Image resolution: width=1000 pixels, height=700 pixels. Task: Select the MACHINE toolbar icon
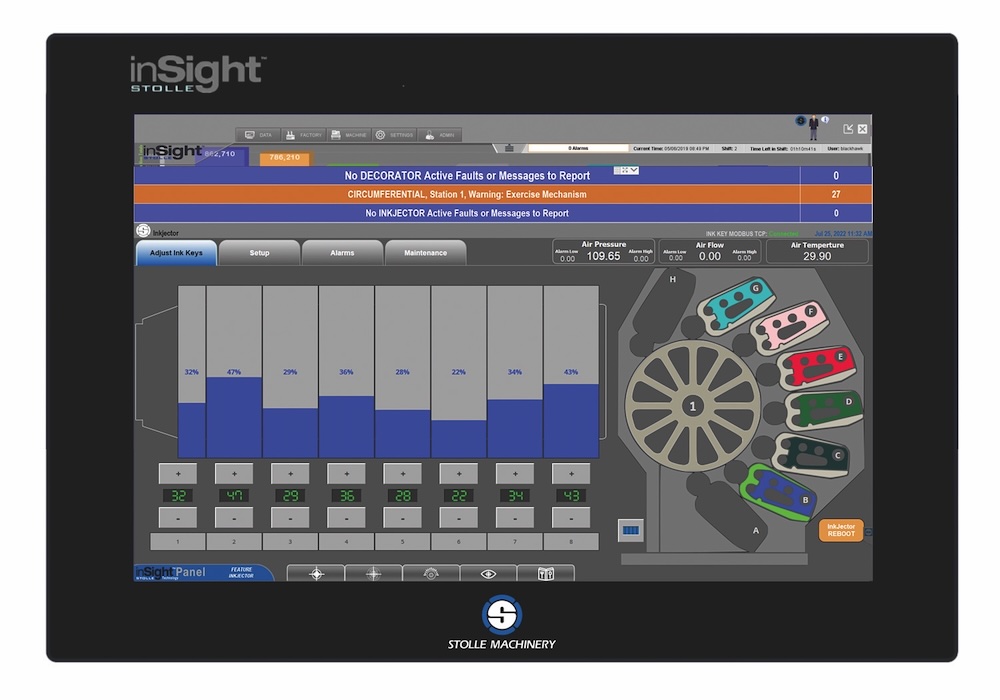click(x=349, y=134)
